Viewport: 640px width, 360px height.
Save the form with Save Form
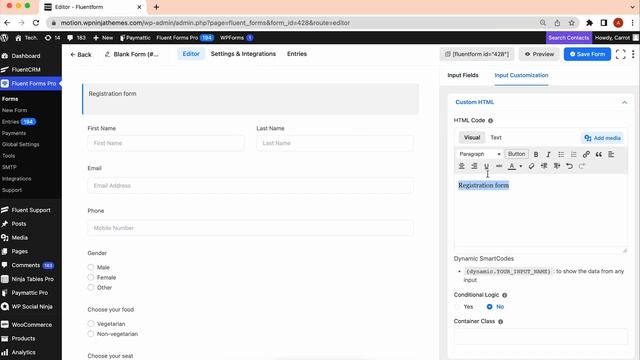(587, 54)
